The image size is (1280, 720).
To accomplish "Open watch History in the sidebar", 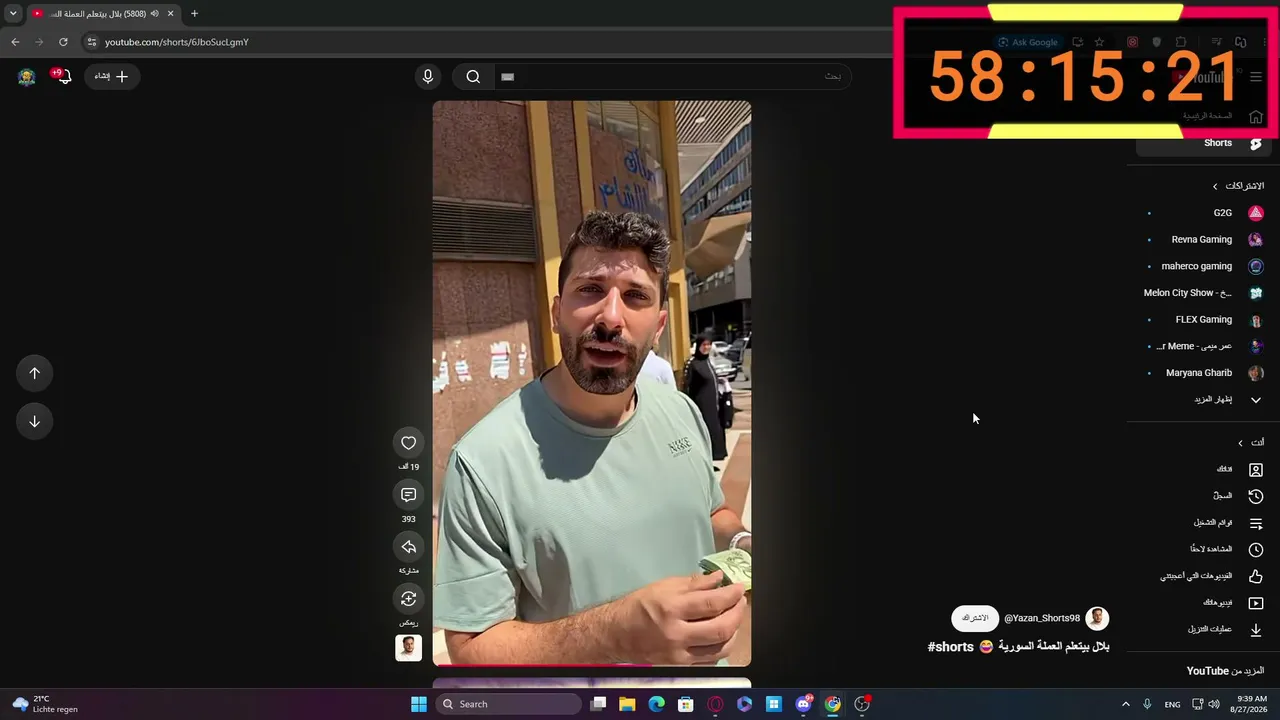I will 1203,496.
